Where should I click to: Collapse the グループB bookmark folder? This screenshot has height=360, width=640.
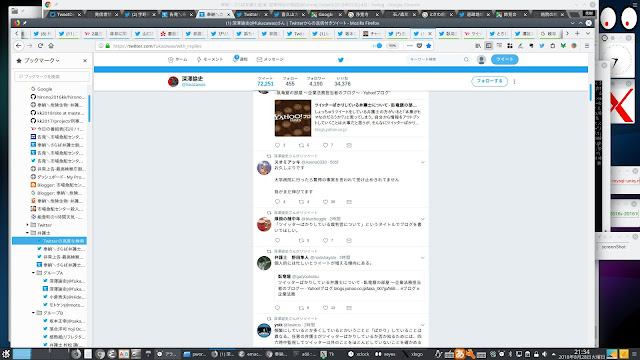click(33, 313)
